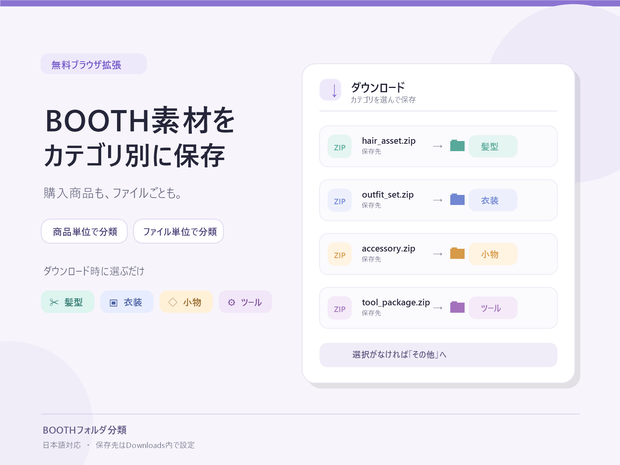Click the orange folder icon for accessory.zip
The width and height of the screenshot is (620, 465).
(457, 253)
